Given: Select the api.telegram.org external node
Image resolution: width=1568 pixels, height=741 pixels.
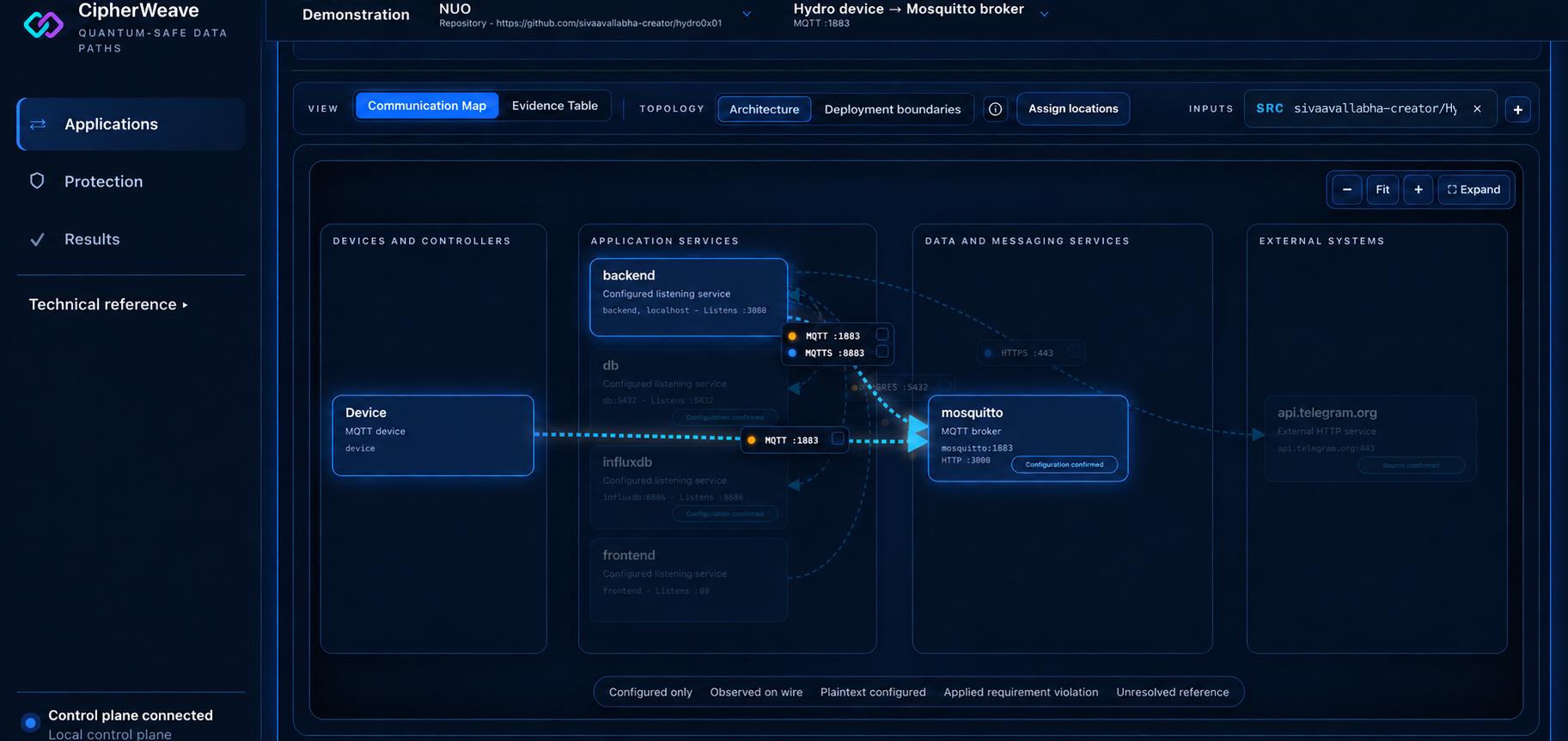Looking at the screenshot, I should coord(1370,438).
